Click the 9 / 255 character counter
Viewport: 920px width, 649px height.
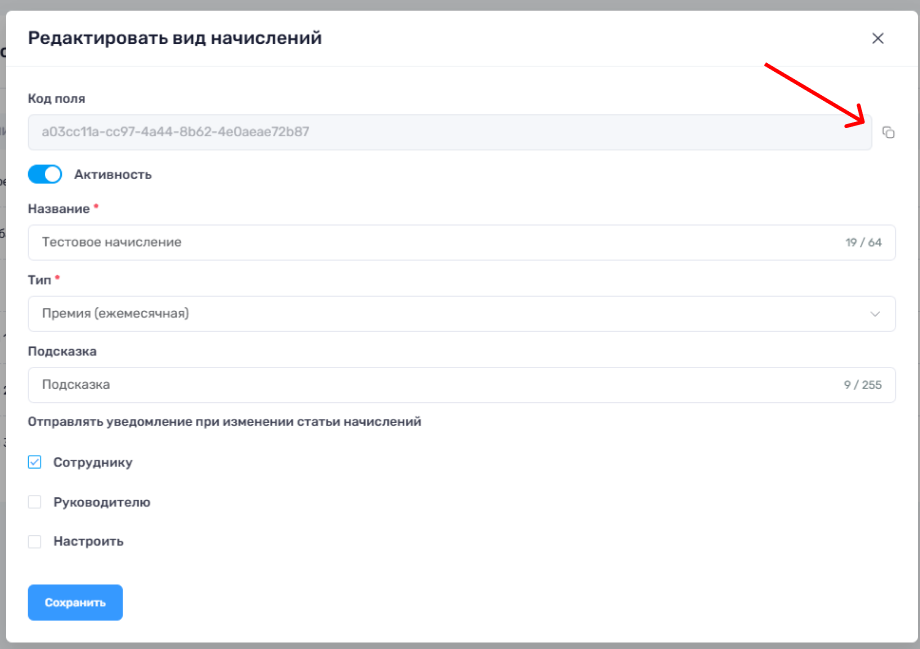point(862,385)
